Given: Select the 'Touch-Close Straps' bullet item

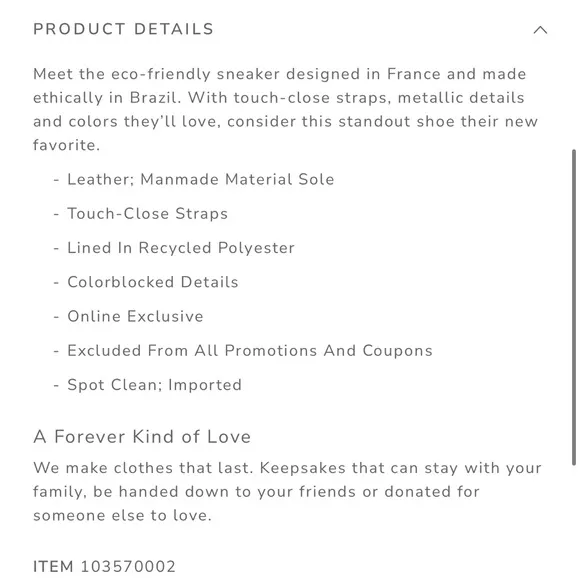Looking at the screenshot, I should point(148,214).
